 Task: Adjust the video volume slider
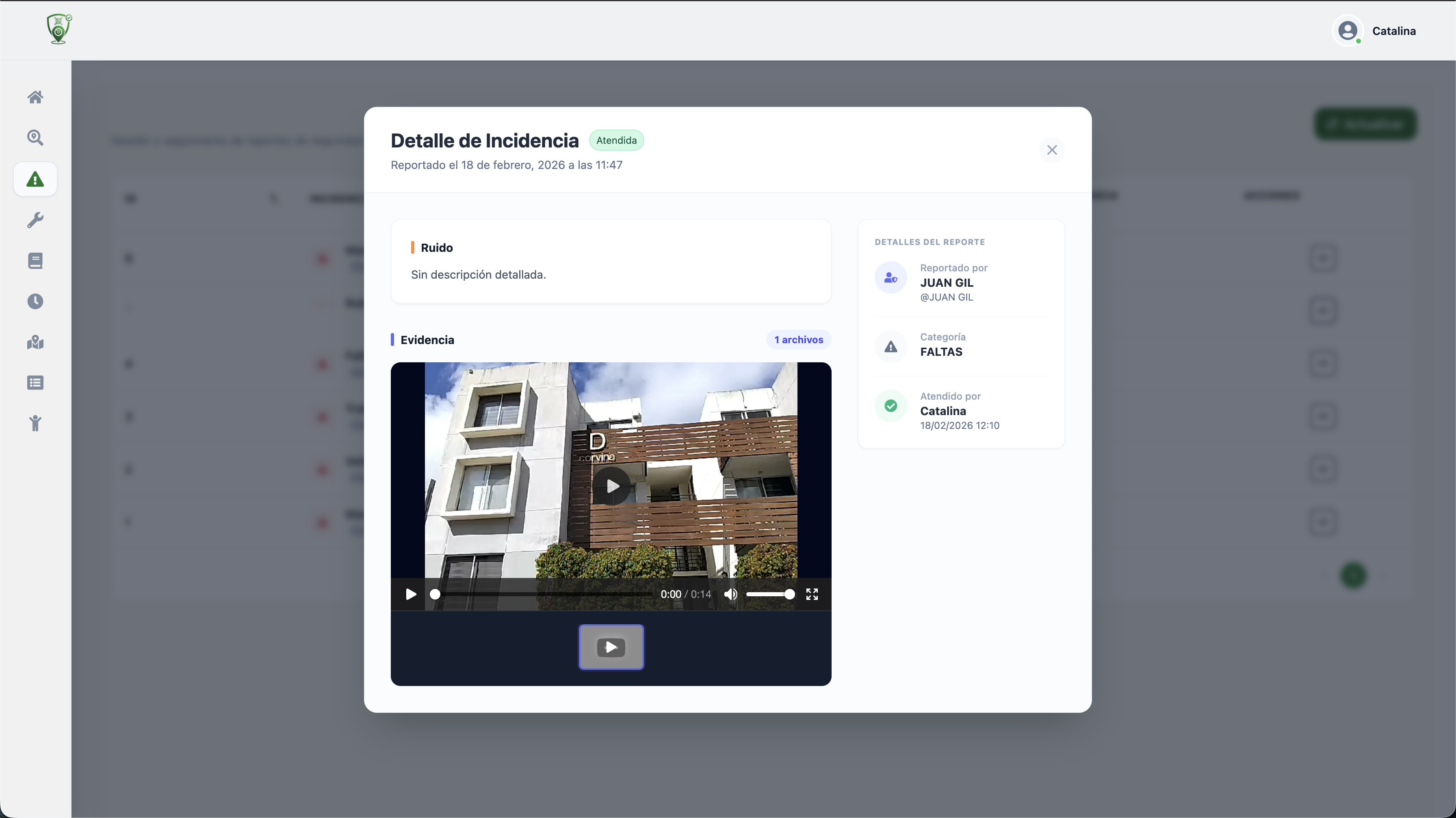pyautogui.click(x=769, y=594)
